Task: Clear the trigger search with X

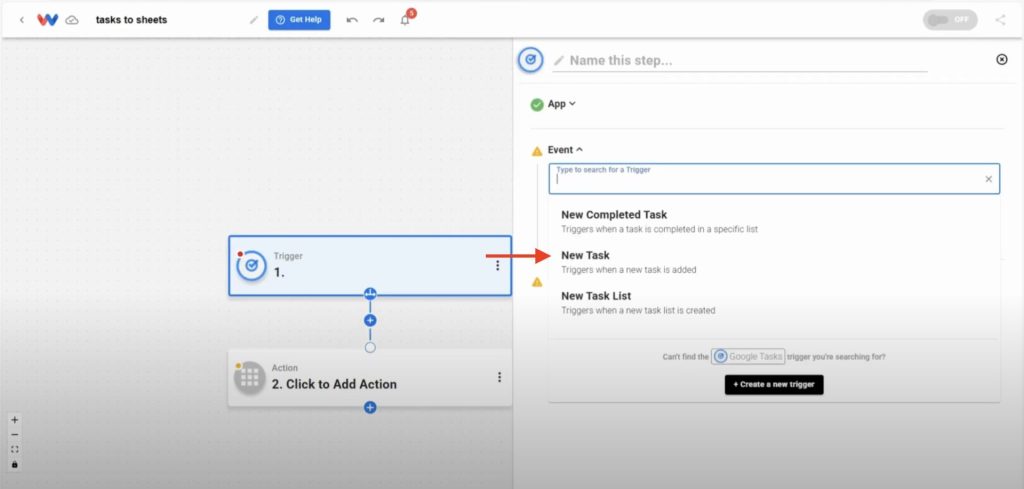Action: tap(989, 179)
